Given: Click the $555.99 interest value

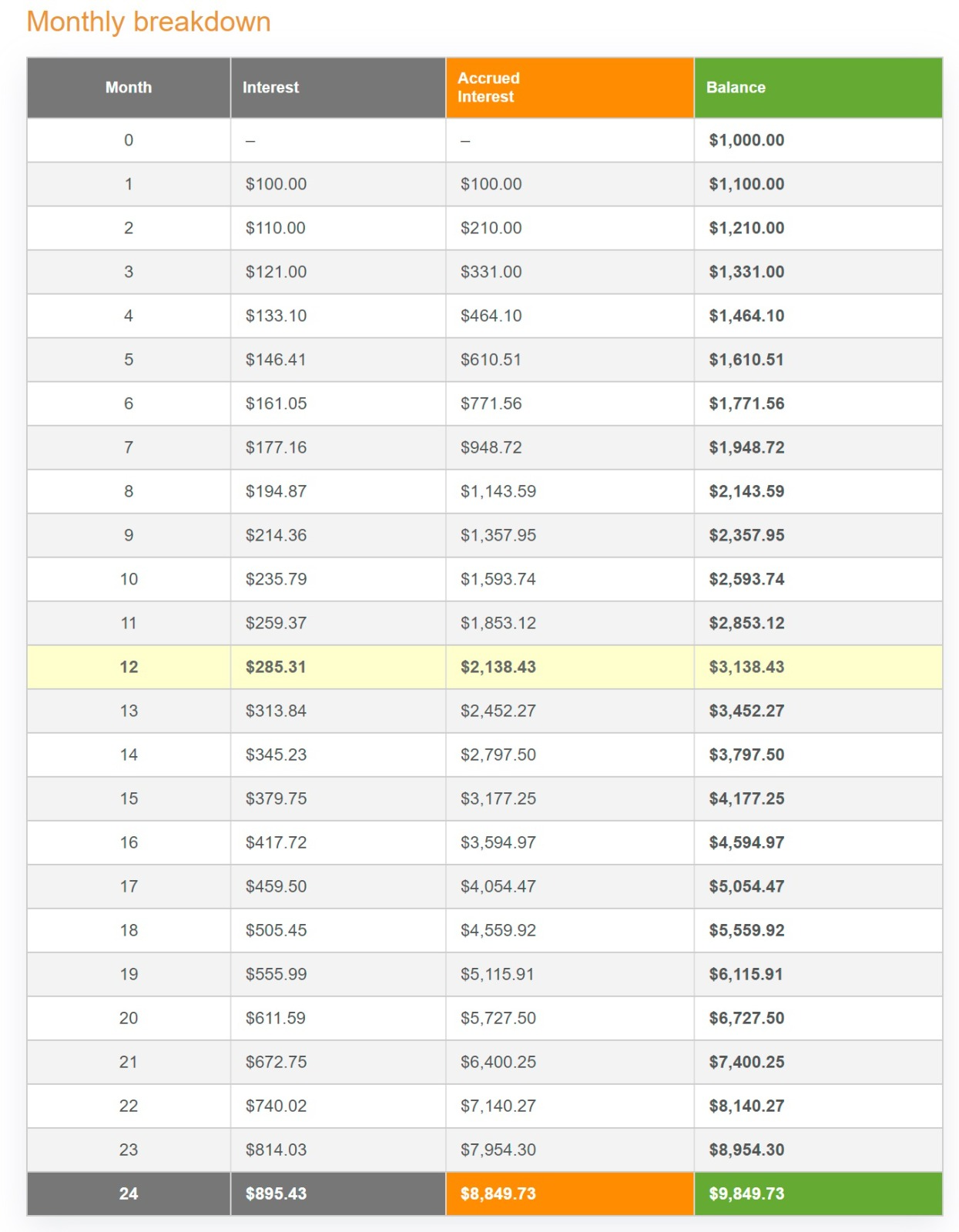Looking at the screenshot, I should [x=276, y=974].
